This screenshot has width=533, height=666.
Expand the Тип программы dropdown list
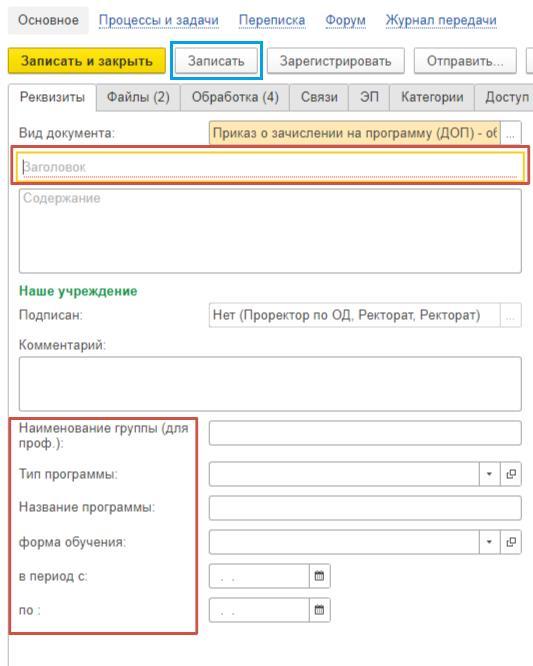pyautogui.click(x=489, y=474)
